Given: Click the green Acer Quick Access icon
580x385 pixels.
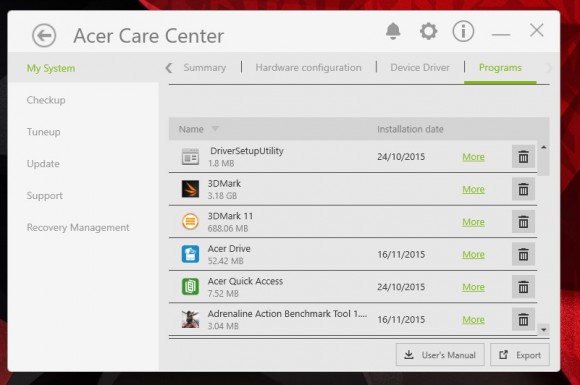Looking at the screenshot, I should 190,287.
